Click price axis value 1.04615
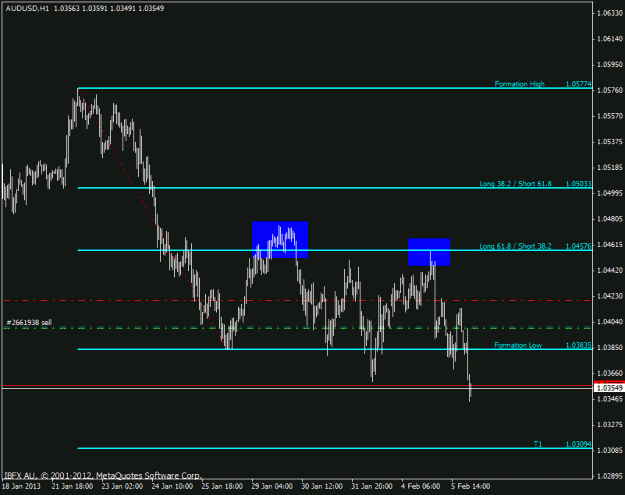The height and width of the screenshot is (495, 625). [x=610, y=244]
